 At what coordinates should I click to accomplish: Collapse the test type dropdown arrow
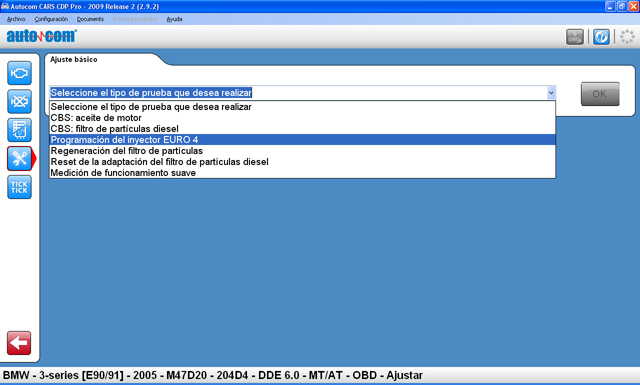(x=551, y=93)
